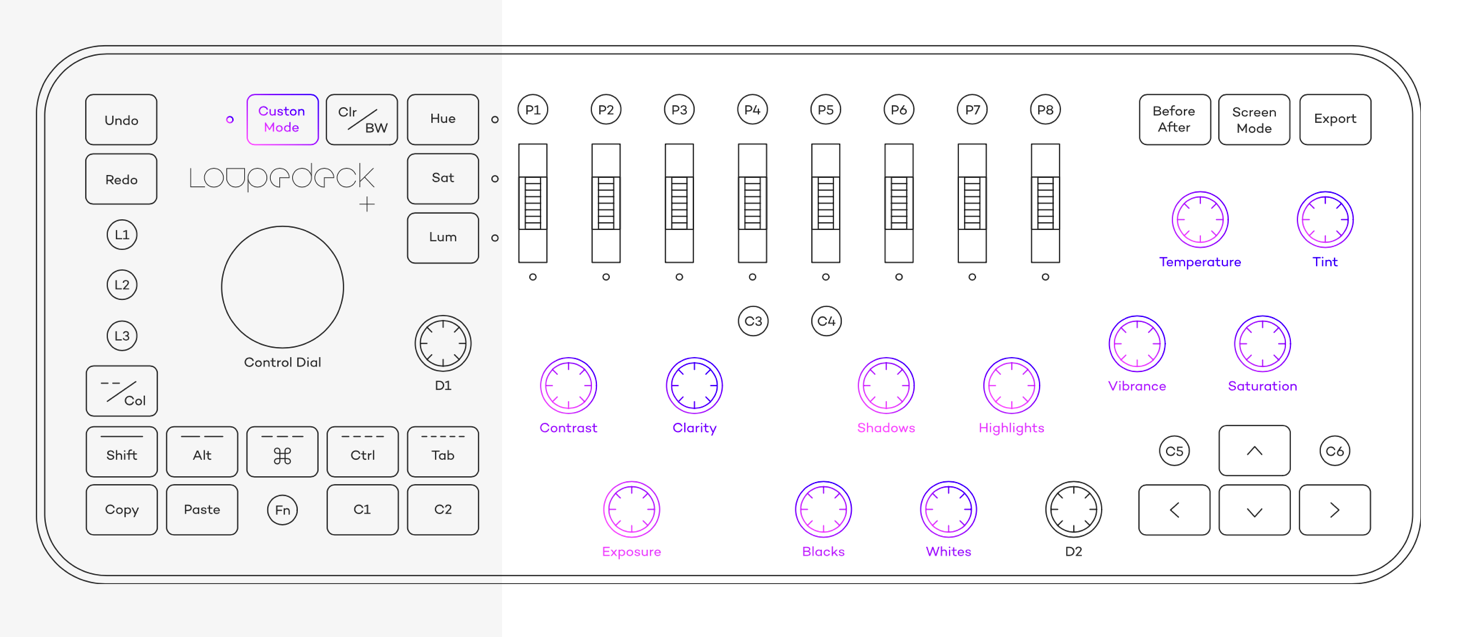
Task: Toggle Clr/BW color to black-and-white
Action: point(361,119)
